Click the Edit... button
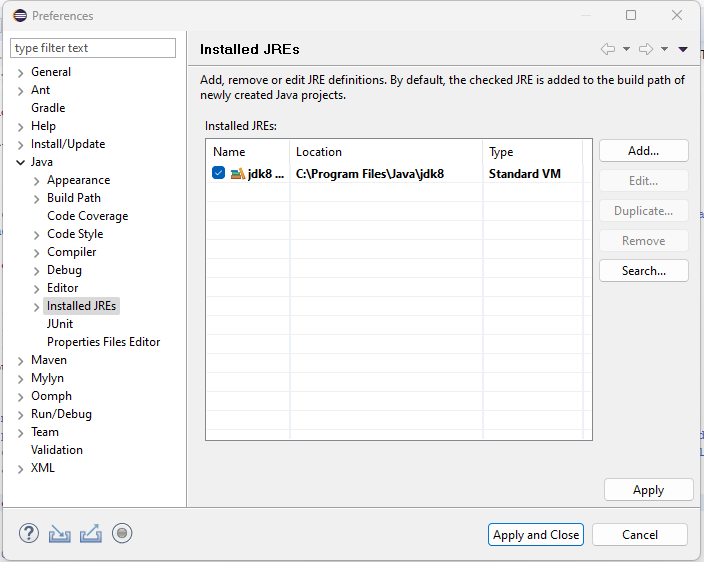The image size is (704, 562). (643, 181)
